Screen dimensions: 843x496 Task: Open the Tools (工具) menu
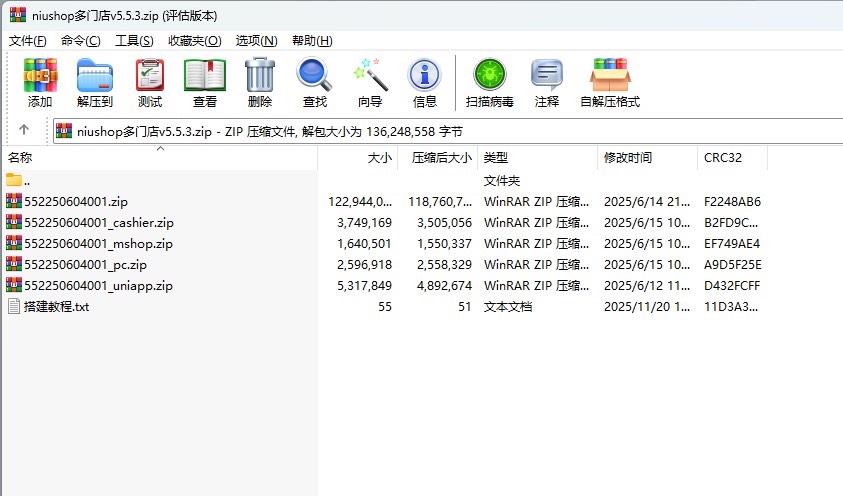tap(134, 40)
